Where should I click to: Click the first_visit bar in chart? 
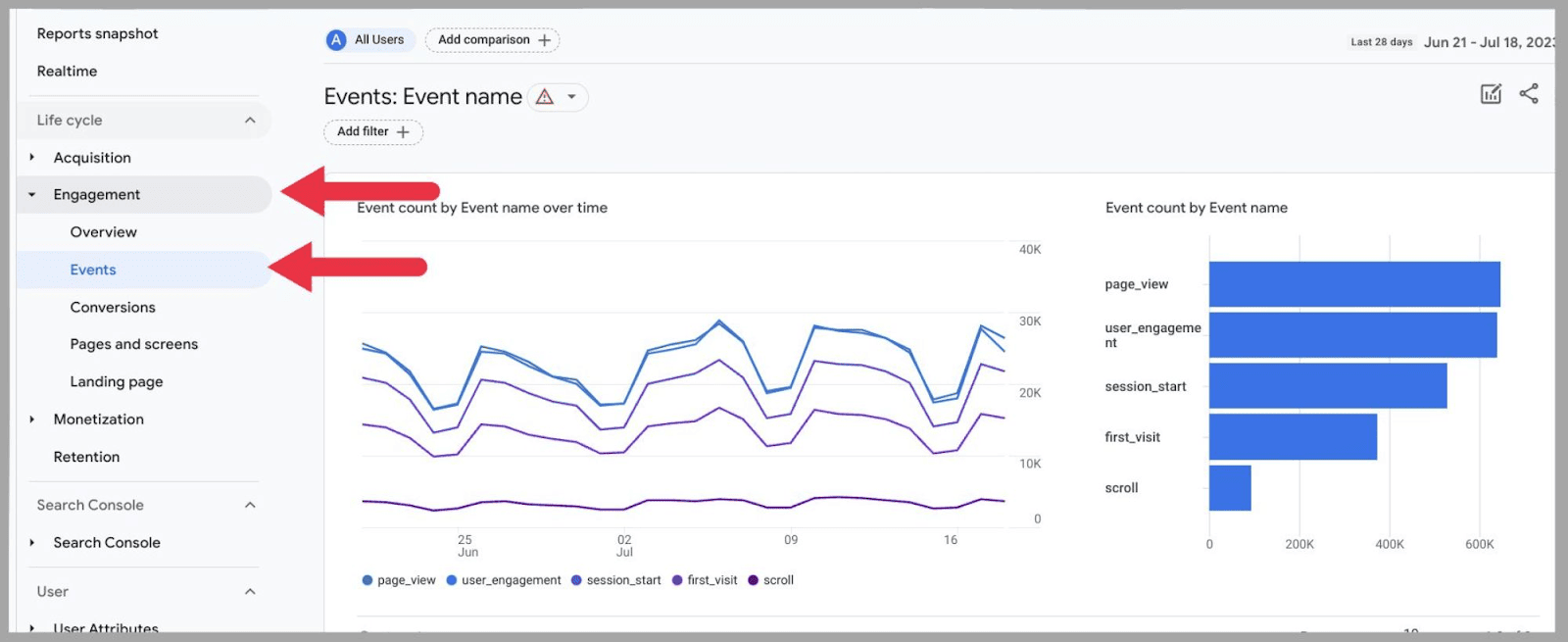[x=1292, y=437]
